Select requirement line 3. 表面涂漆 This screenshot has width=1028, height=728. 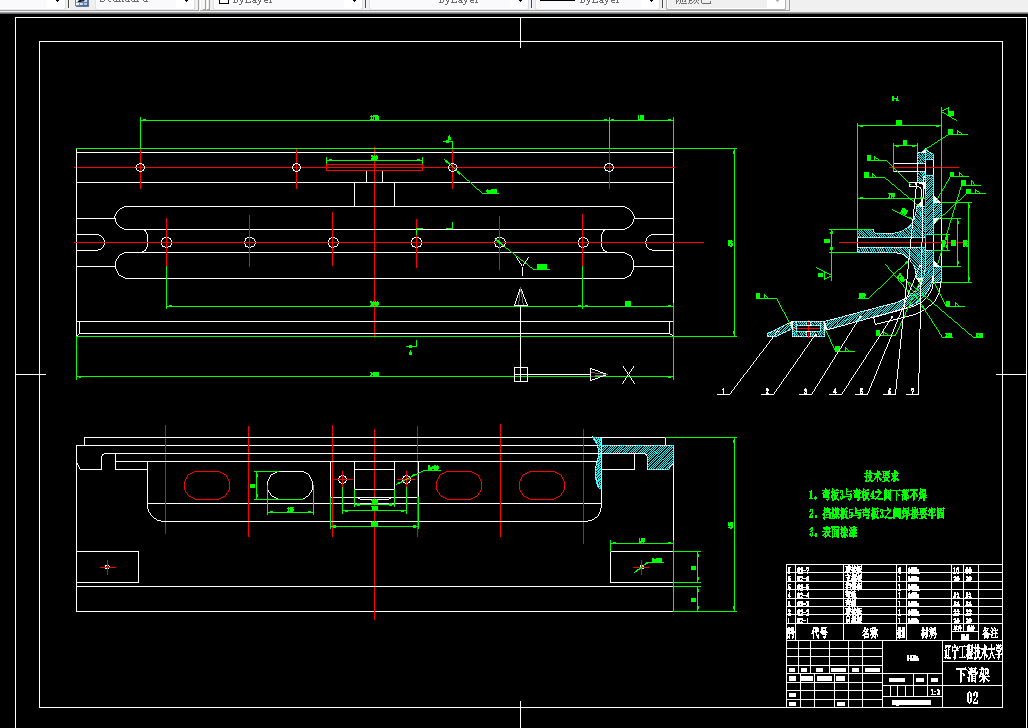[833, 532]
